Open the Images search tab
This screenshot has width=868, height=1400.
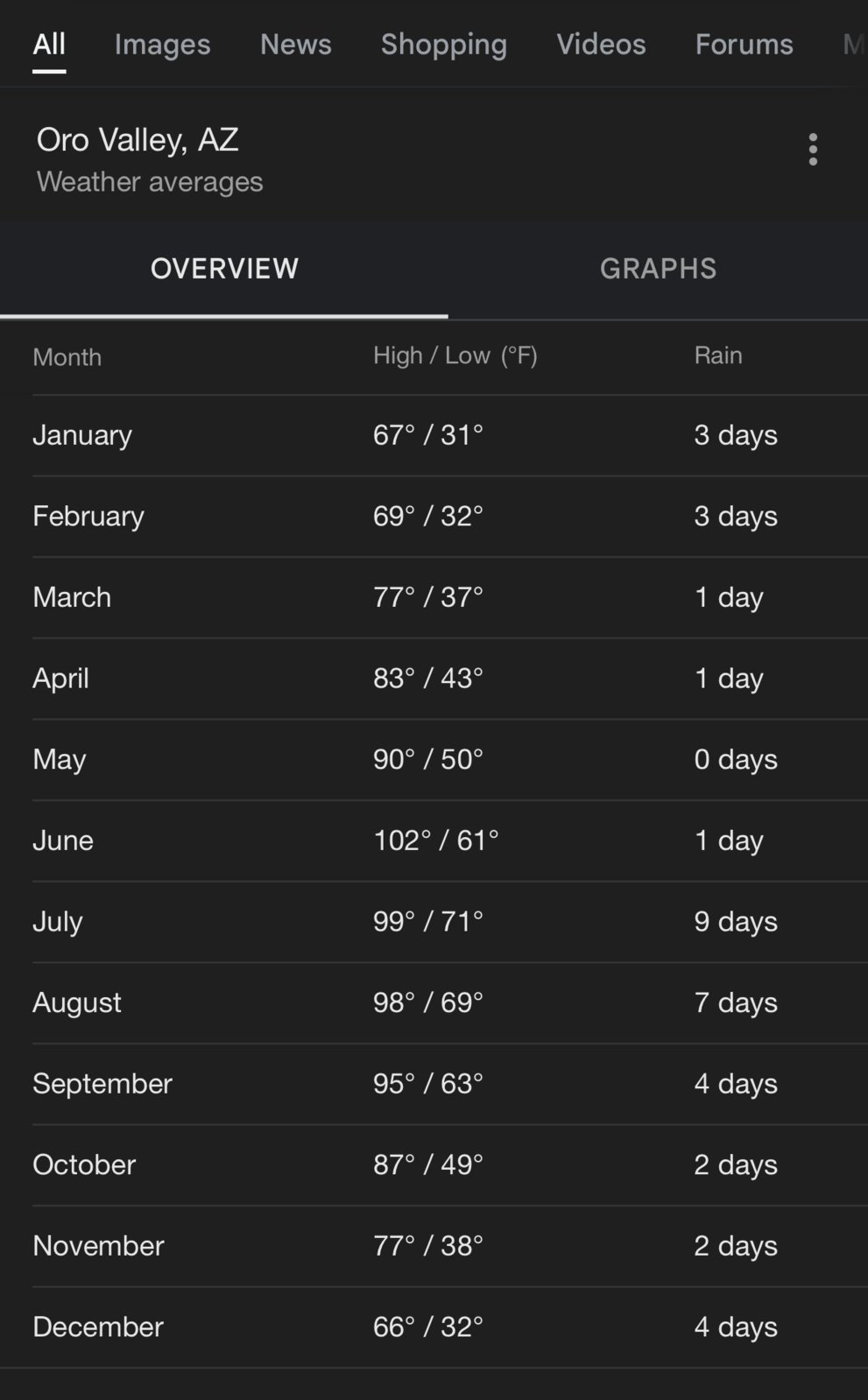point(162,45)
